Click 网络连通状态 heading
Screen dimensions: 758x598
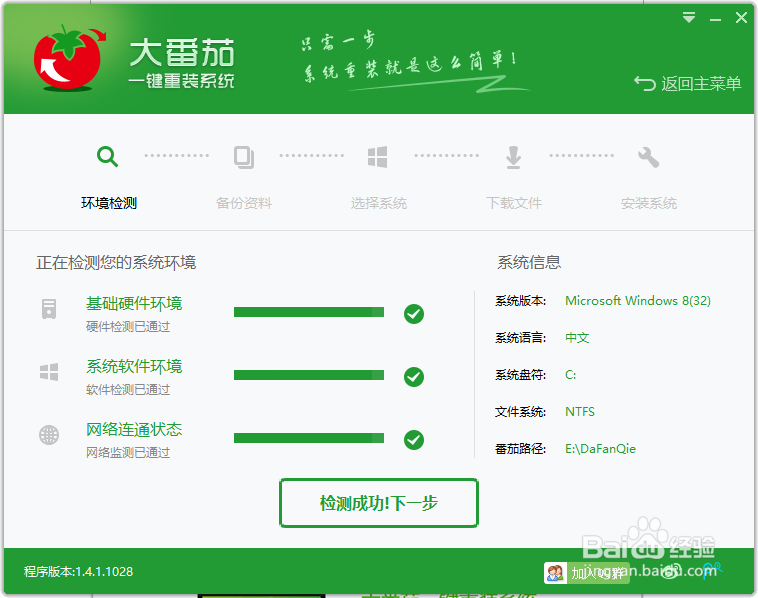click(x=134, y=429)
